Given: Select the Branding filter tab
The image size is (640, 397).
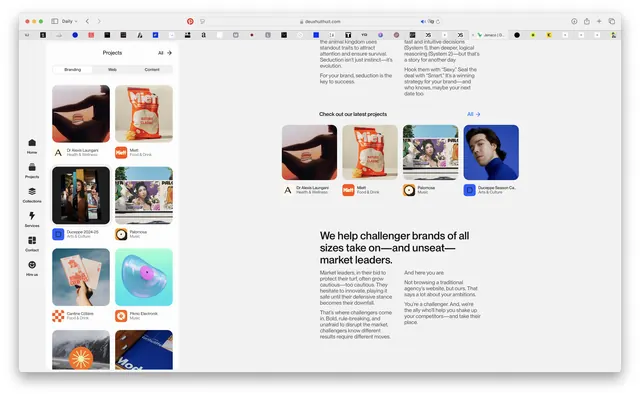Looking at the screenshot, I should click(x=73, y=70).
